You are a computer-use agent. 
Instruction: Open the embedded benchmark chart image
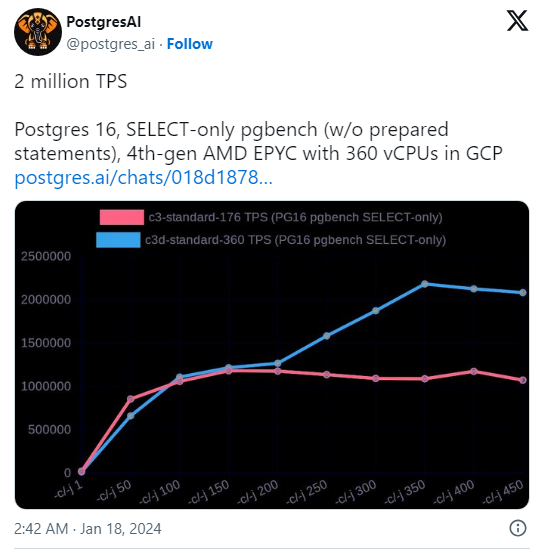[272, 355]
